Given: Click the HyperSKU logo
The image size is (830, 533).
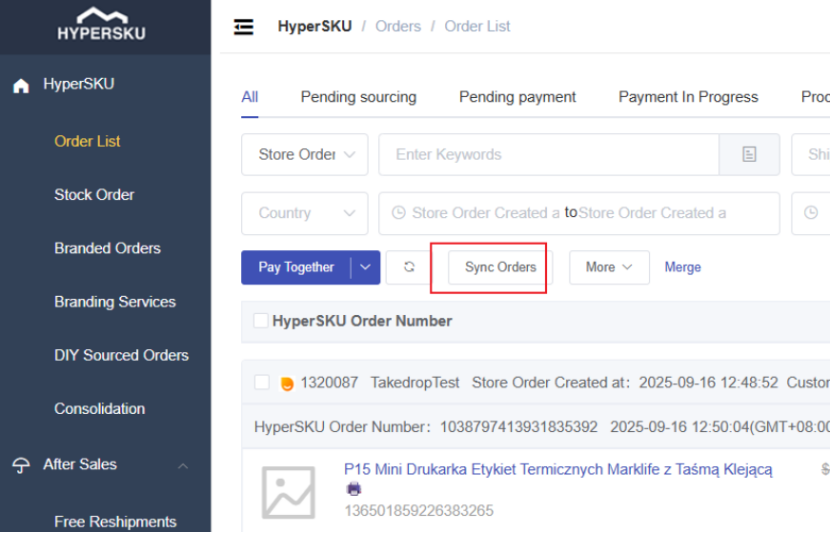Looking at the screenshot, I should tap(102, 25).
